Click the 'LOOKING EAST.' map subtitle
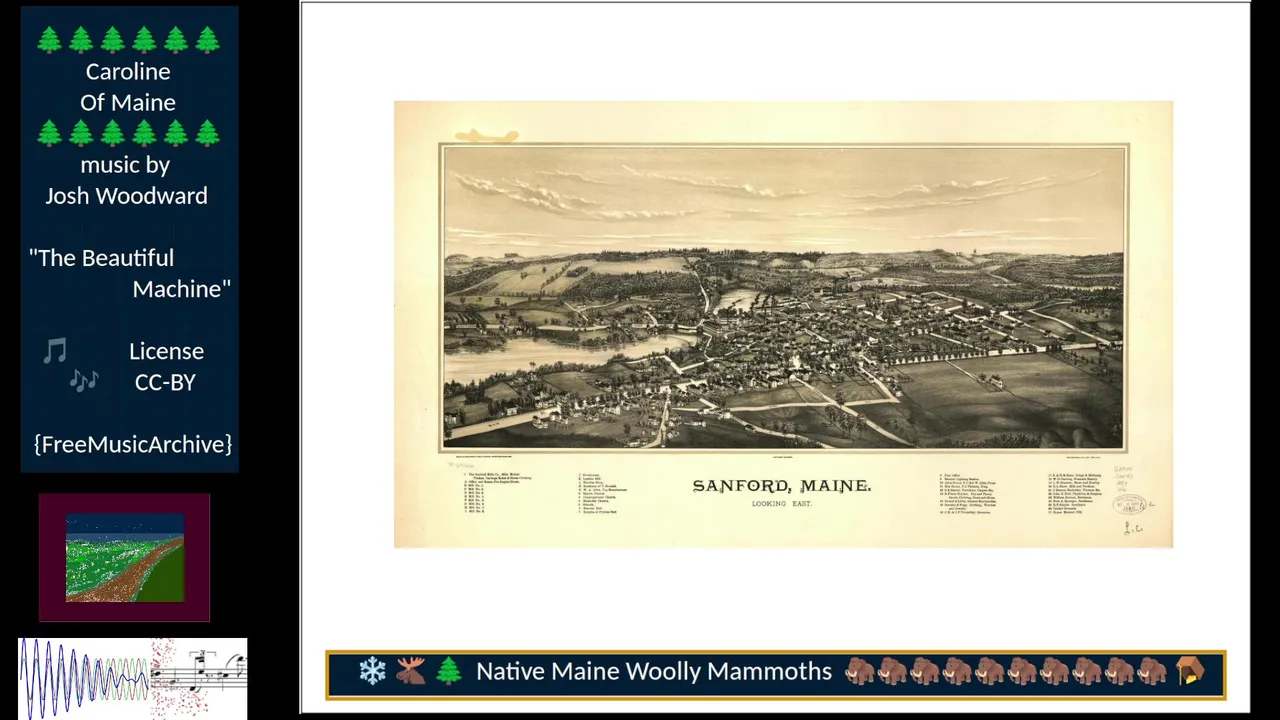Screen dimensions: 1280x720 (782, 504)
